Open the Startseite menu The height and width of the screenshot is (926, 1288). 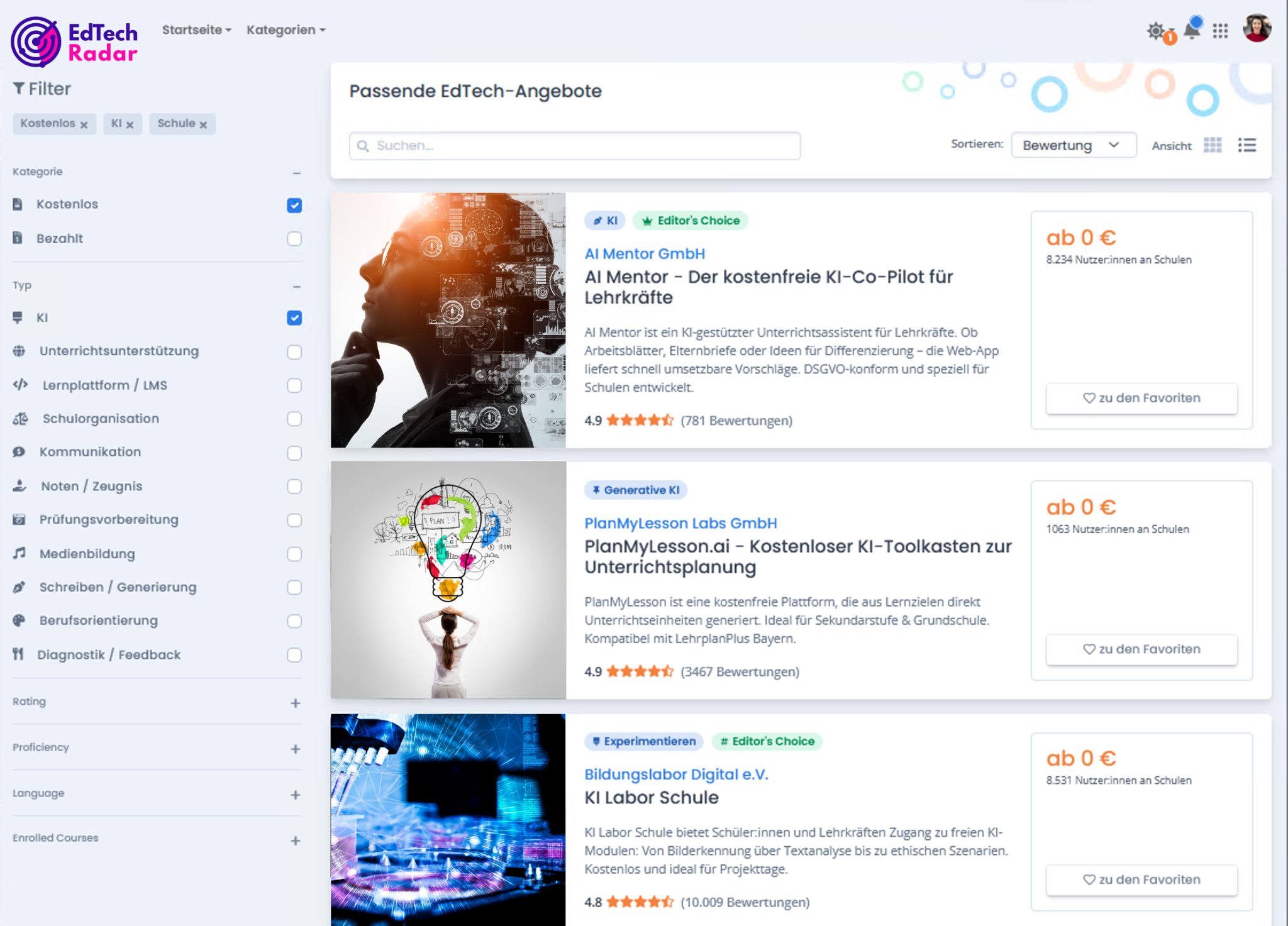tap(196, 30)
